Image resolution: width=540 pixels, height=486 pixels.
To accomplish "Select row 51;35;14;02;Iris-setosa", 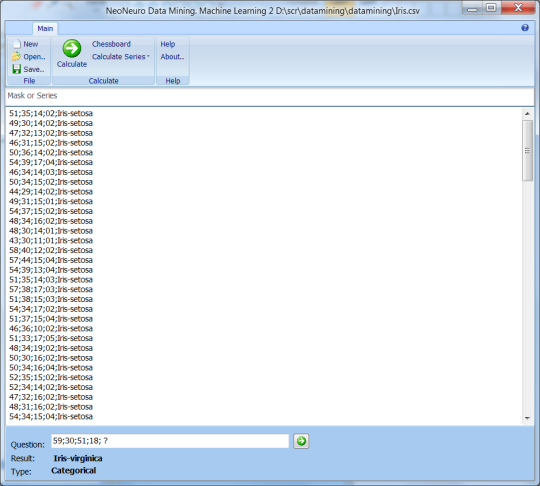I will coord(51,113).
